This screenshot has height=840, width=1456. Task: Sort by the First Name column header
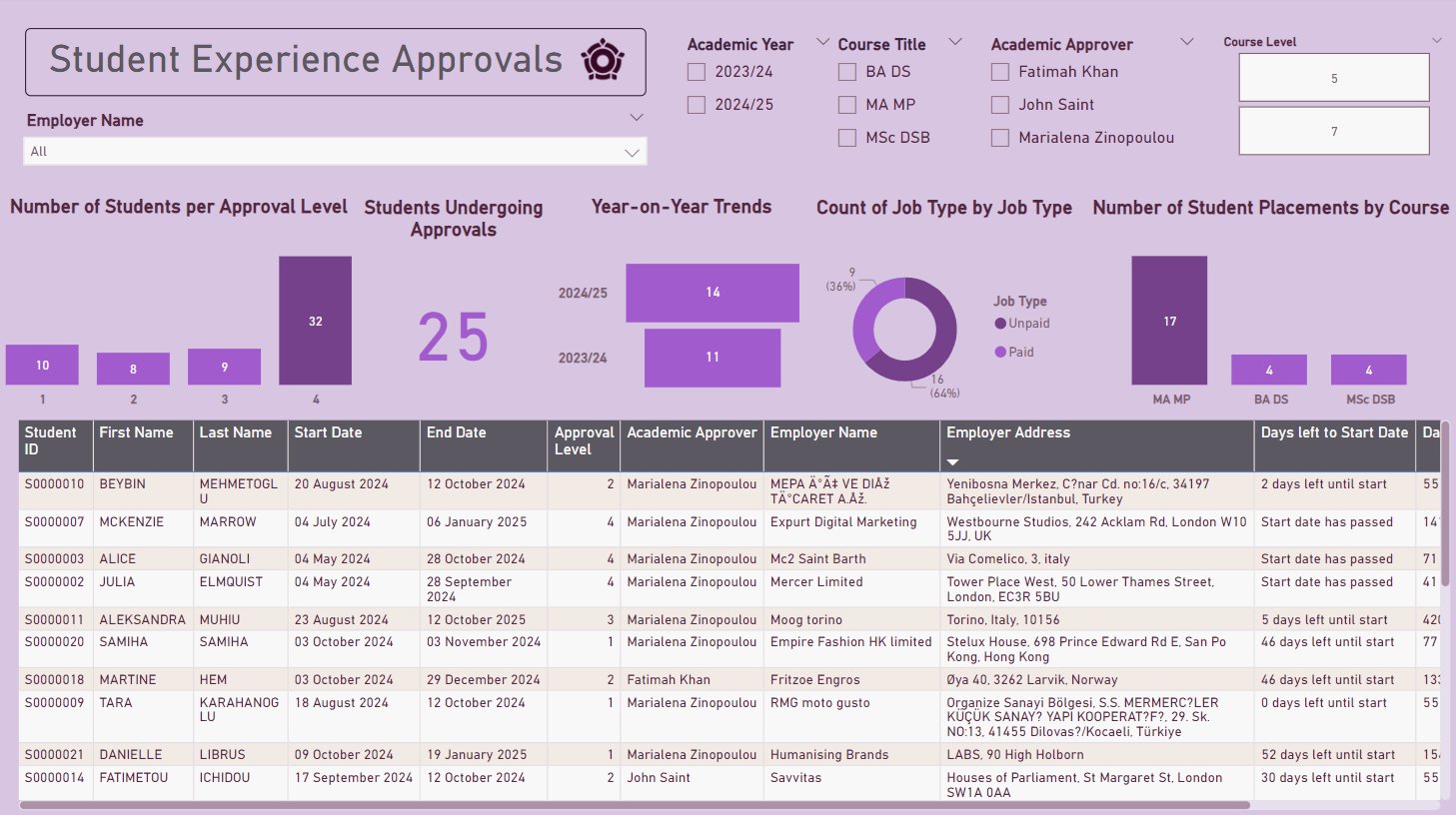pyautogui.click(x=143, y=446)
